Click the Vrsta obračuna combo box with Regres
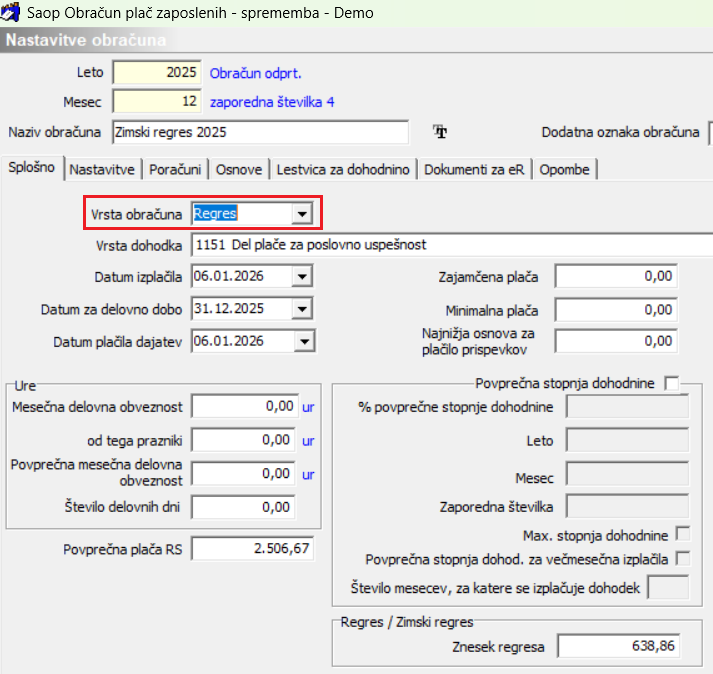The image size is (713, 674). point(252,214)
